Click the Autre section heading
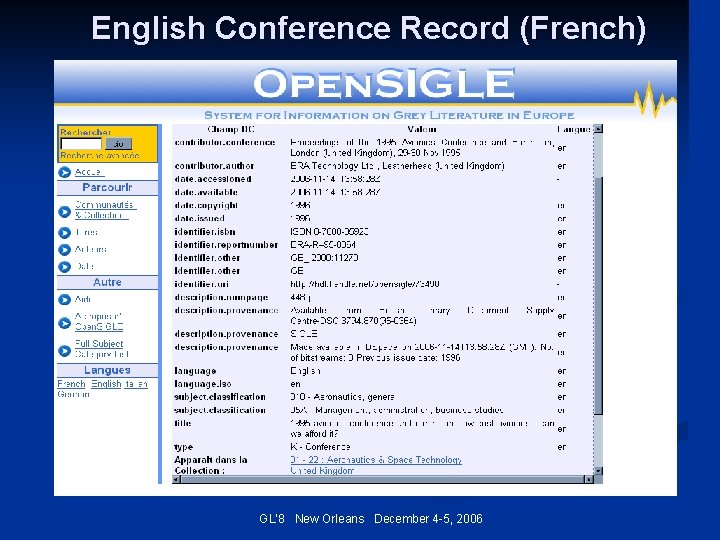 pyautogui.click(x=107, y=282)
